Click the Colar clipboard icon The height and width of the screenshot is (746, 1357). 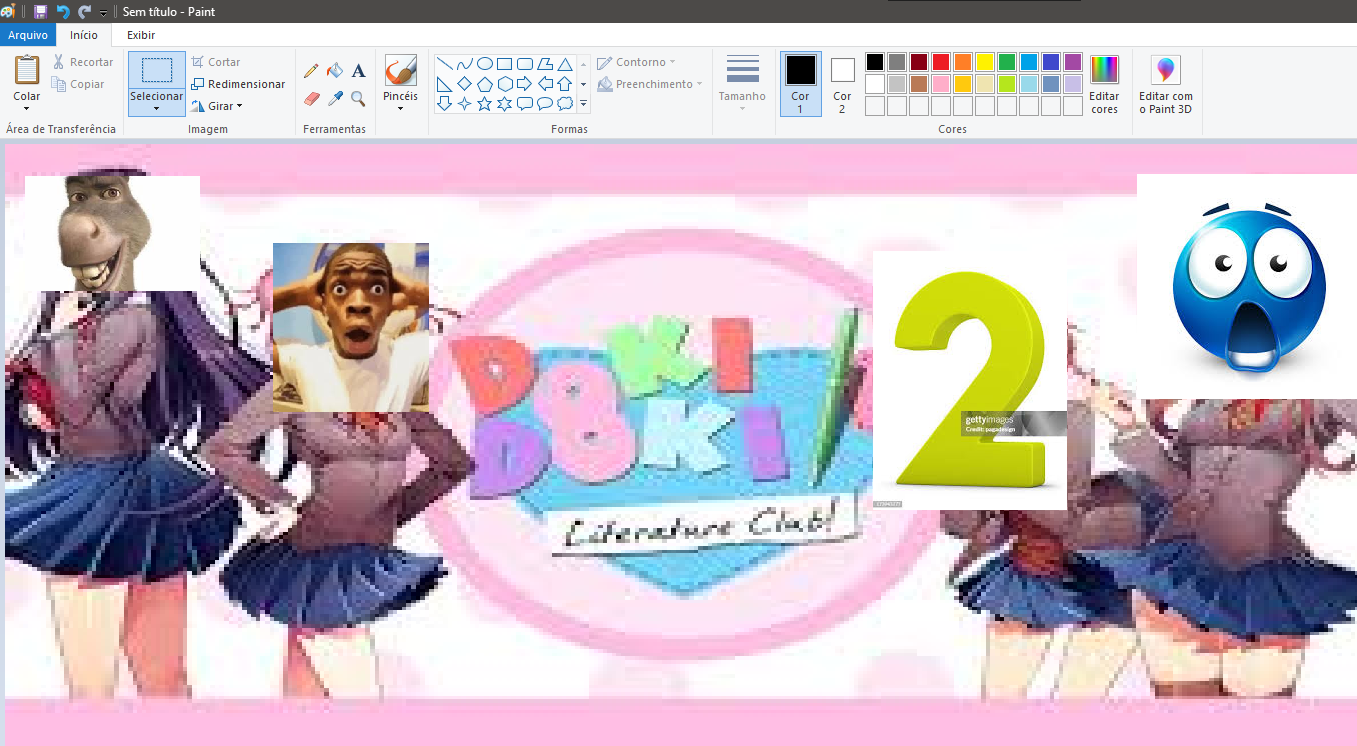[27, 70]
